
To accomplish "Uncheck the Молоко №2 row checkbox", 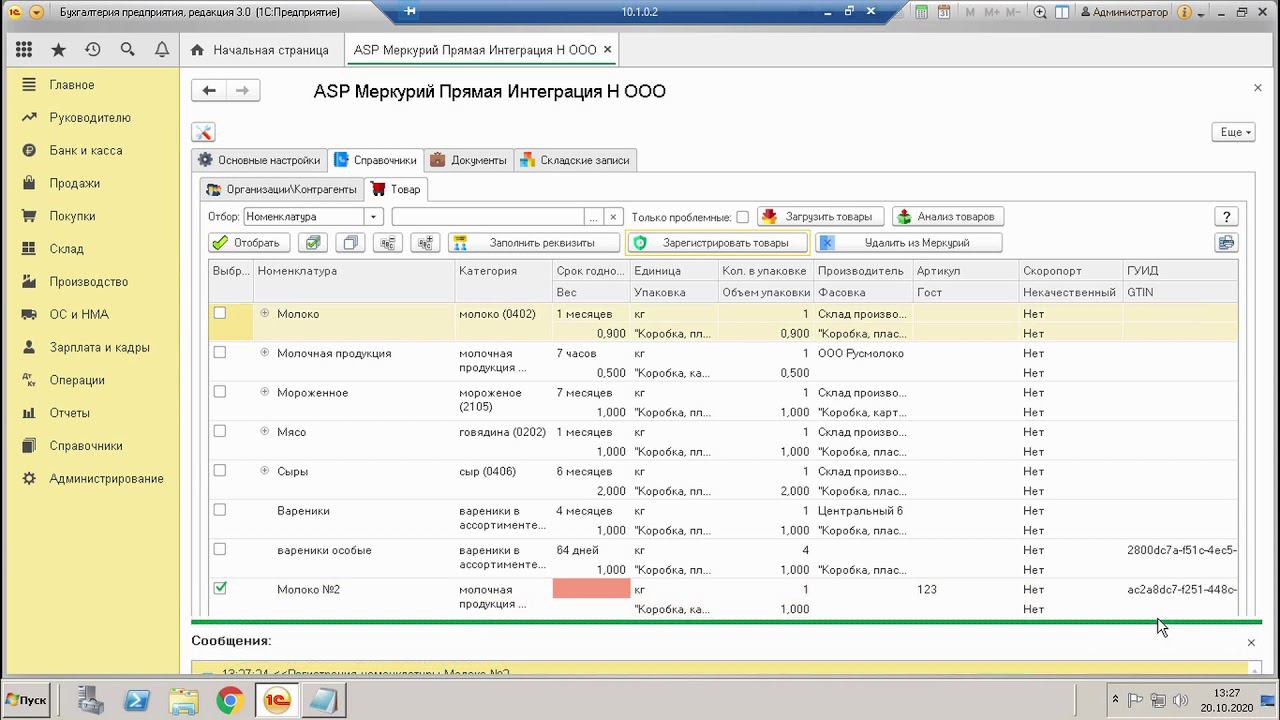I will tap(220, 588).
